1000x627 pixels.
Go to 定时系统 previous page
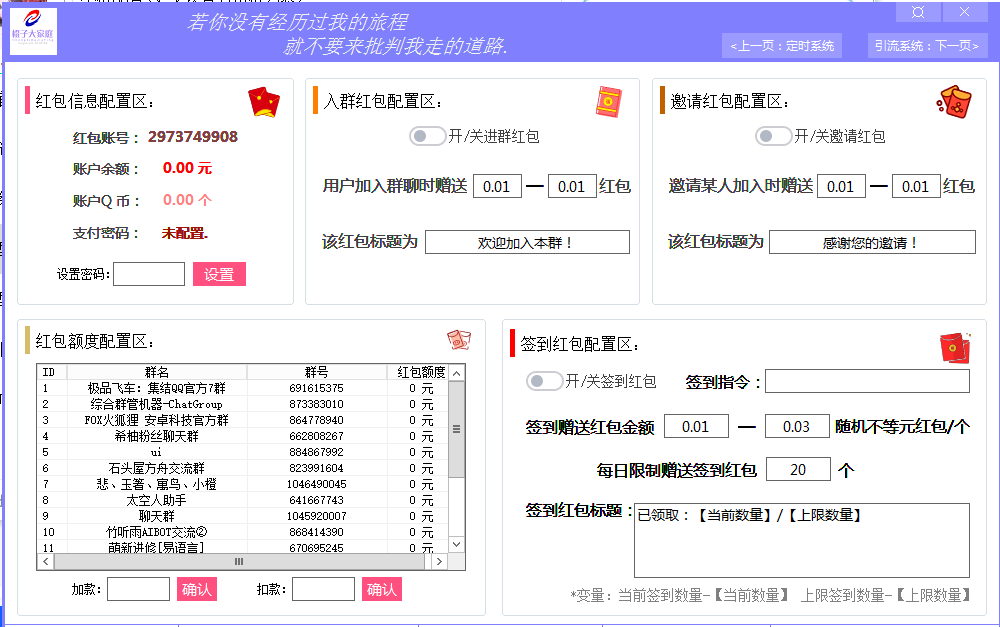(x=782, y=45)
